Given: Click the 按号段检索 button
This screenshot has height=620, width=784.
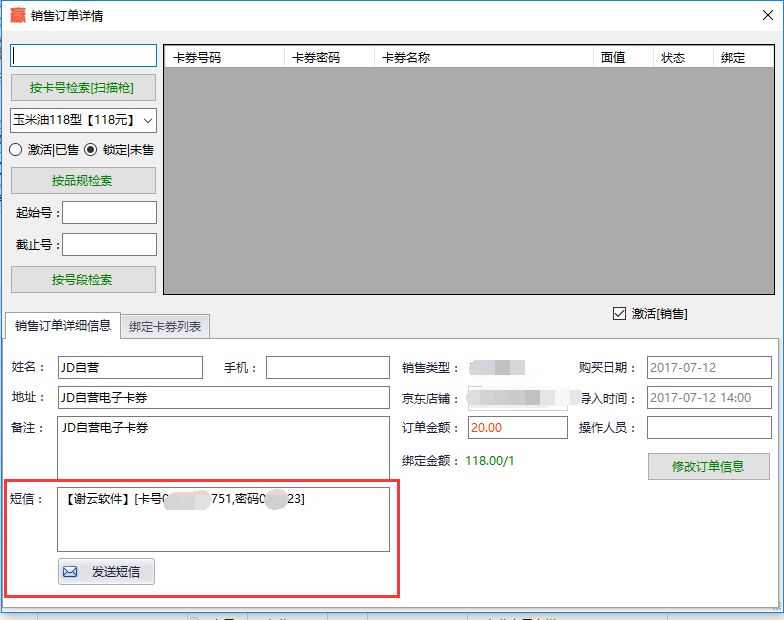Looking at the screenshot, I should 84,280.
